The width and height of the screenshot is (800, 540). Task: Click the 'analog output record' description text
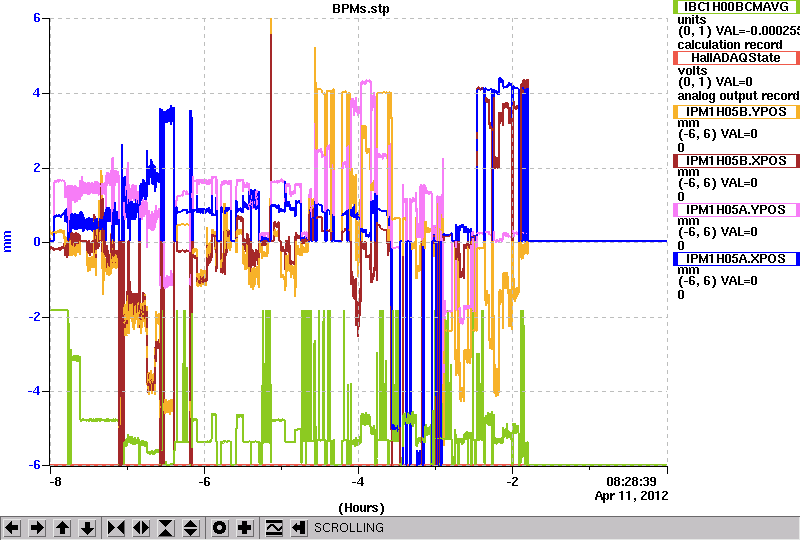click(738, 96)
